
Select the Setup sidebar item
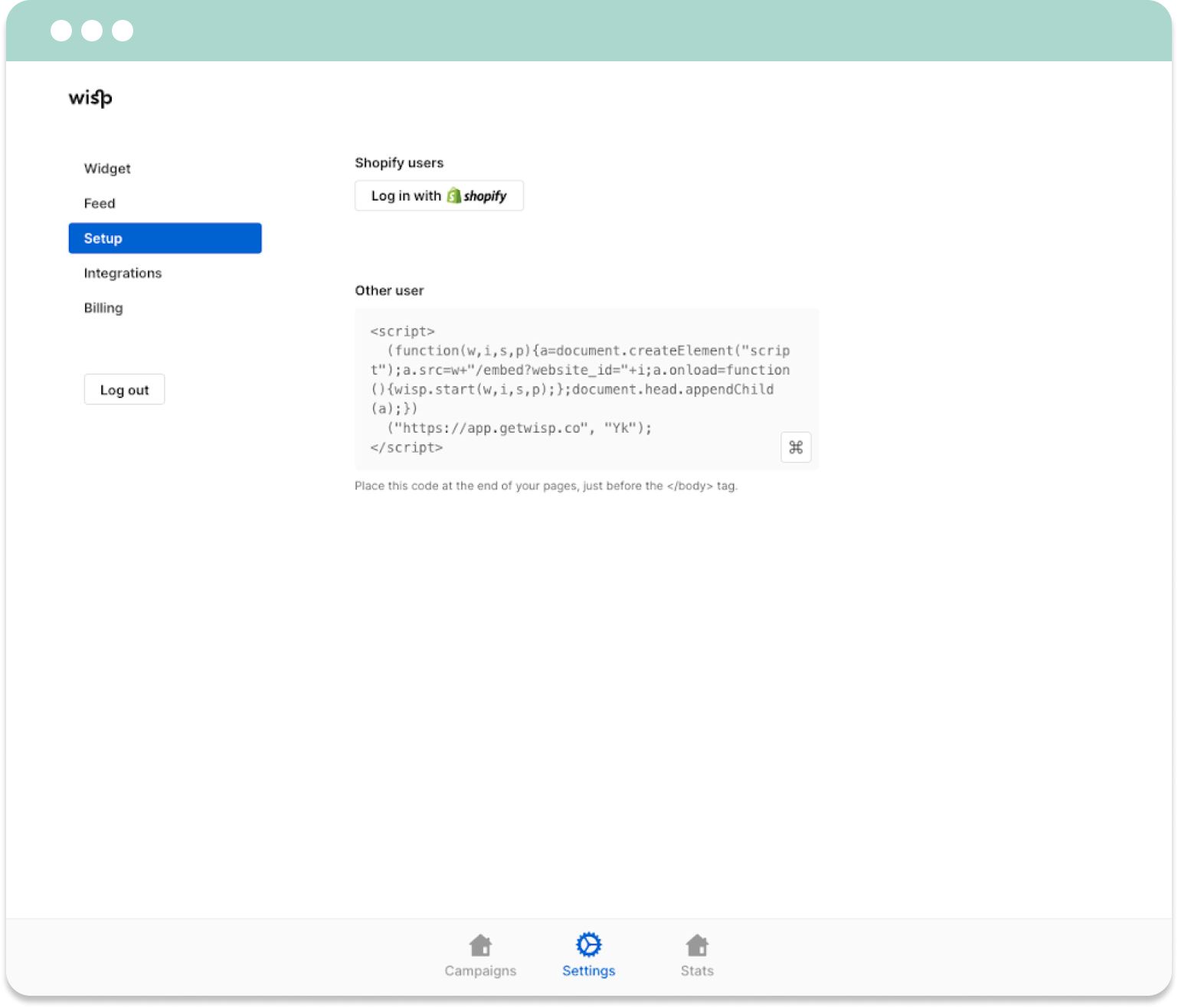(165, 238)
